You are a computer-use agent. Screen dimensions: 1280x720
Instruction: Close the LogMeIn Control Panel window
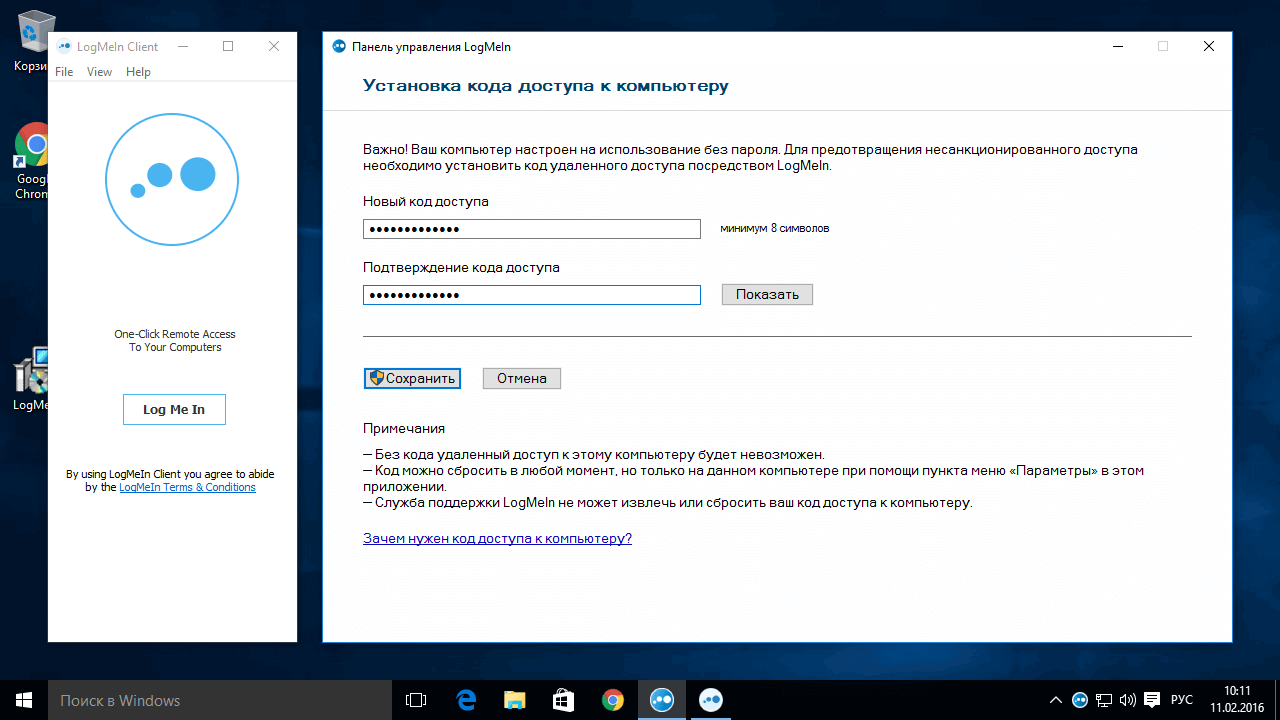click(x=1209, y=46)
